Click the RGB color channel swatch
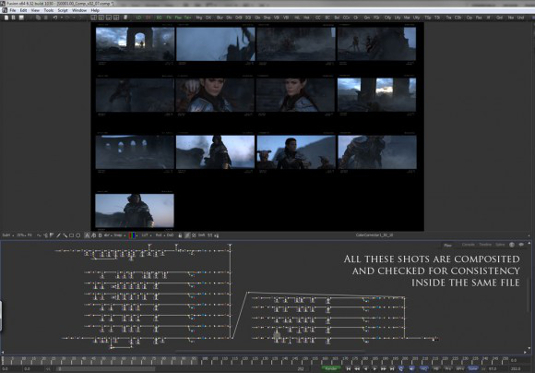Image resolution: width=535 pixels, height=373 pixels. pyautogui.click(x=132, y=235)
